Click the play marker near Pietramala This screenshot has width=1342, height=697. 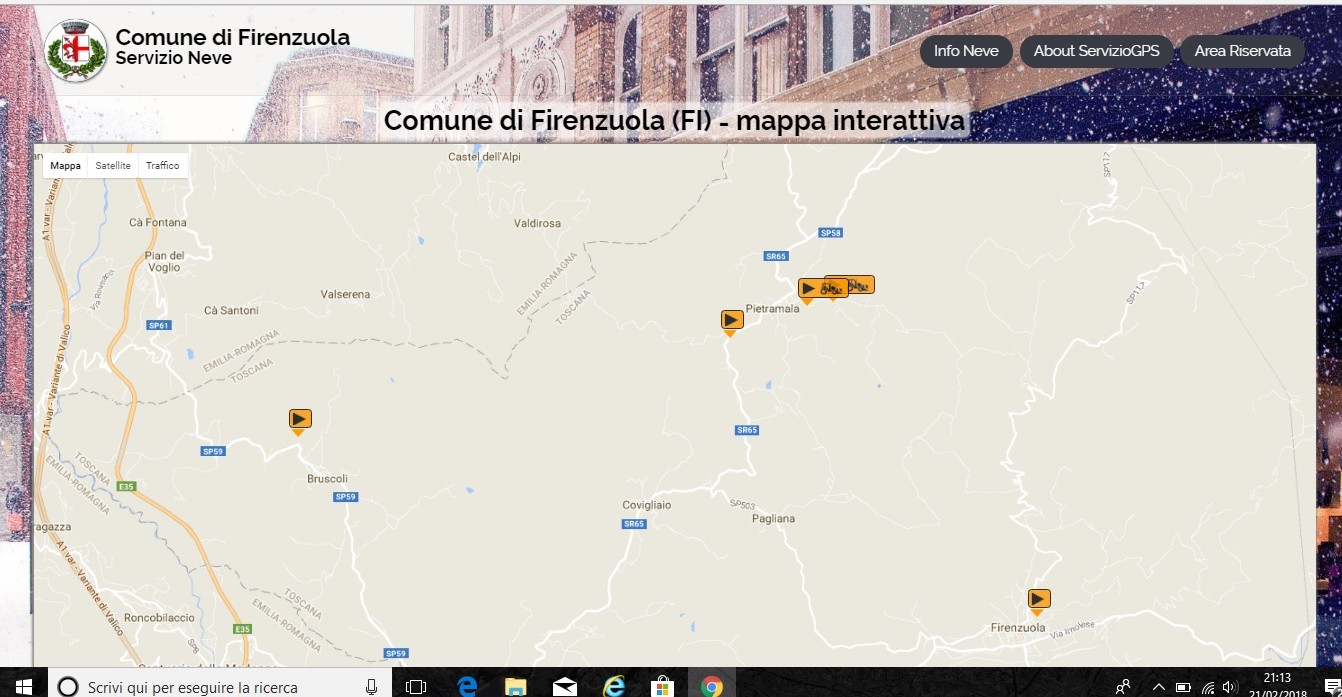point(731,319)
